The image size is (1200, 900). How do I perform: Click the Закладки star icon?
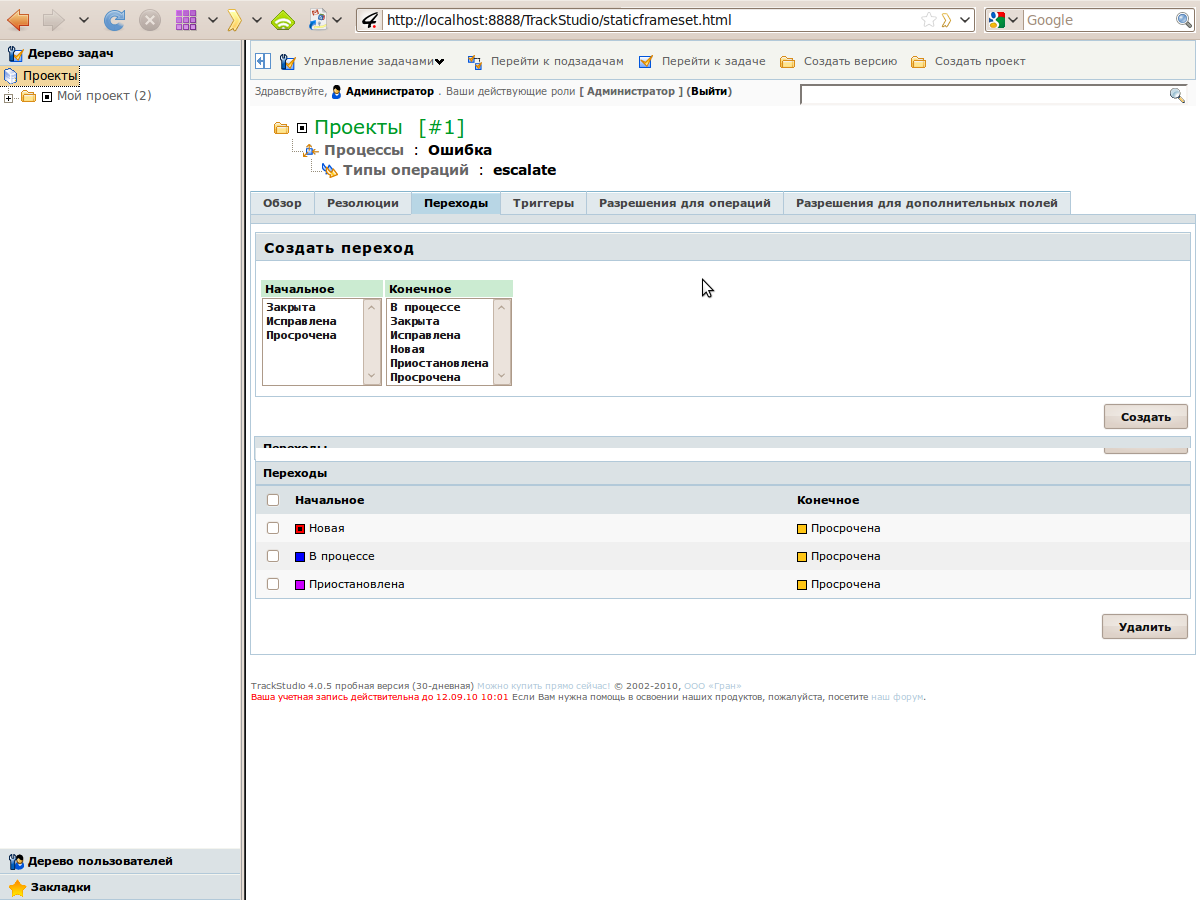[x=17, y=887]
